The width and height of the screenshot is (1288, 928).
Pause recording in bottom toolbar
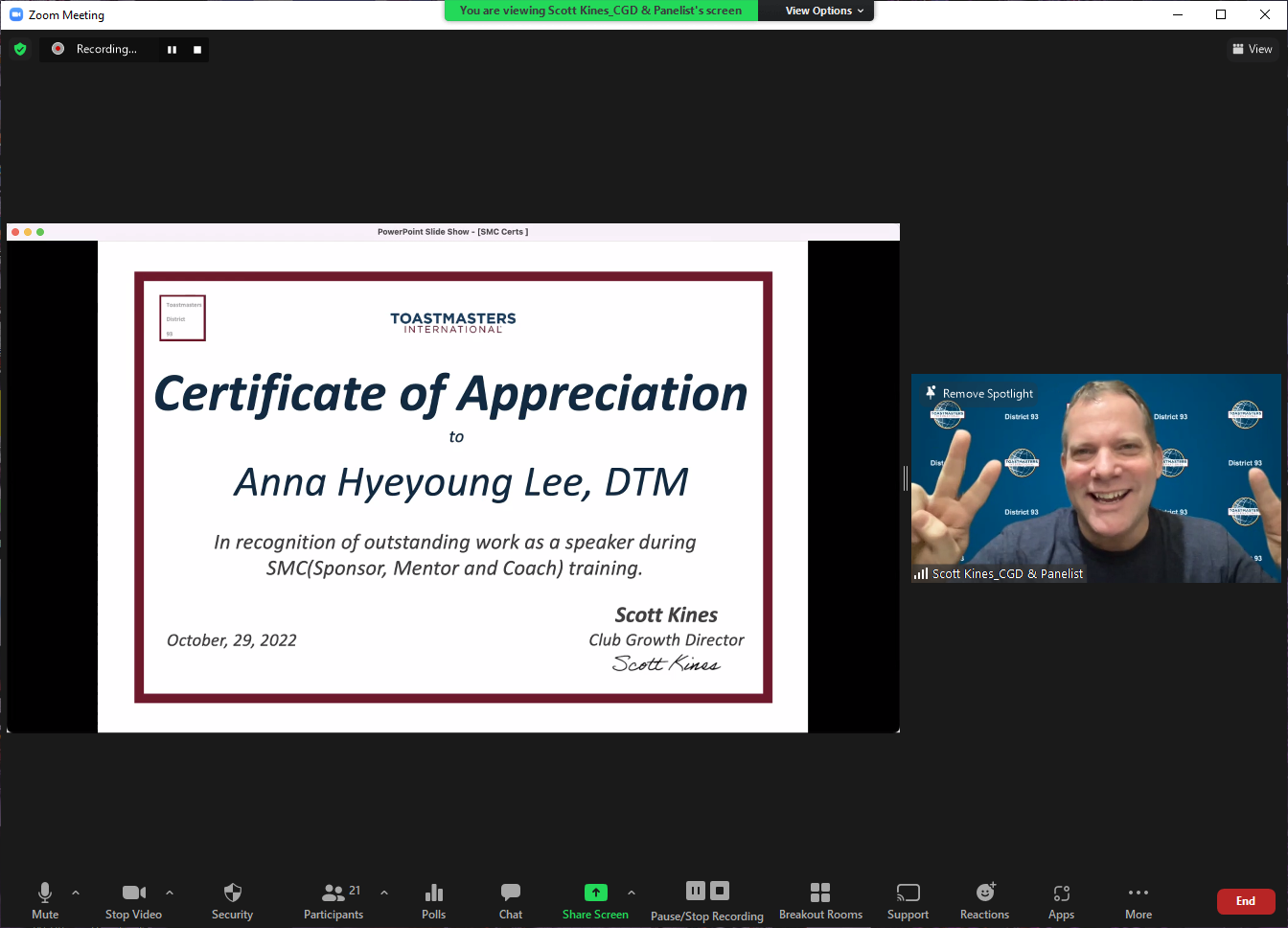coord(696,891)
